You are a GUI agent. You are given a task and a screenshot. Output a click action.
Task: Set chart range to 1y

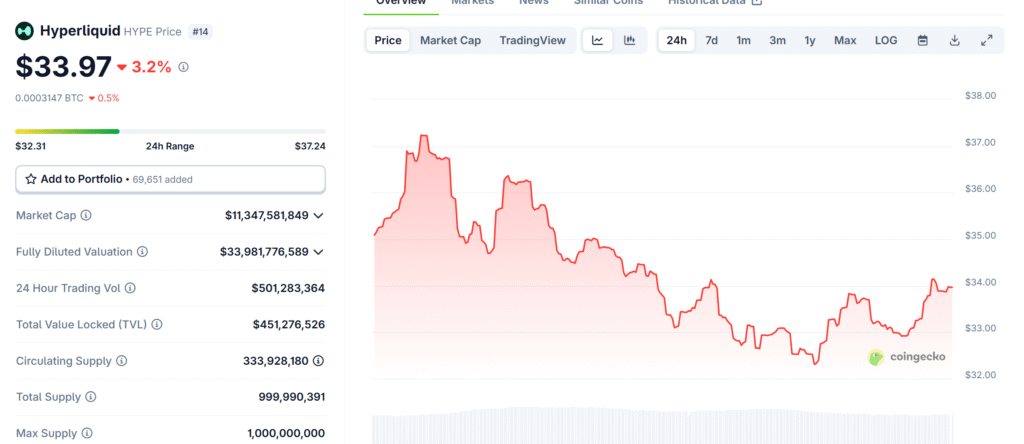[x=810, y=40]
